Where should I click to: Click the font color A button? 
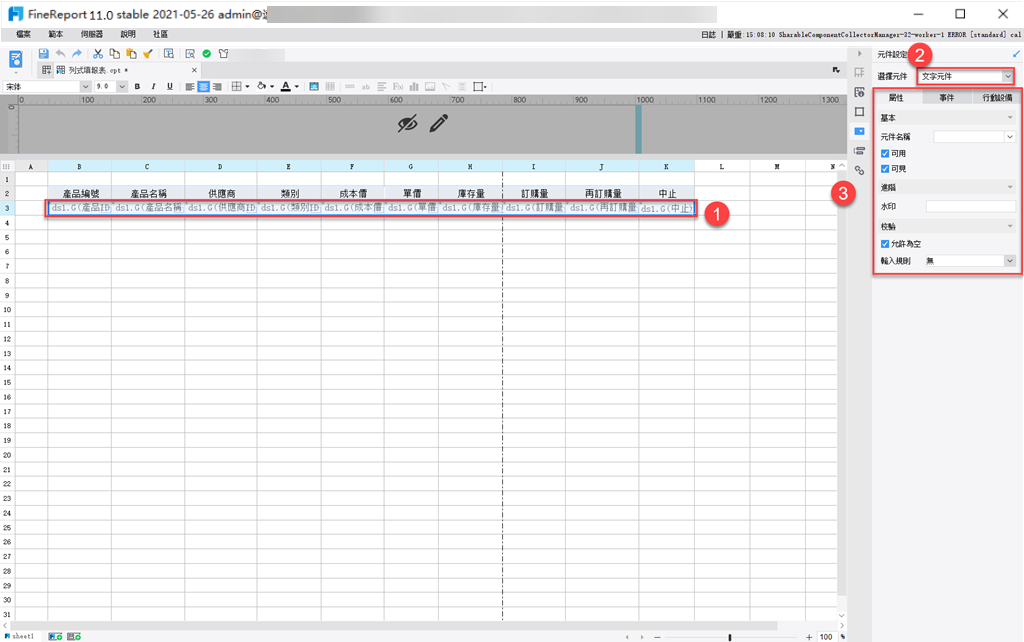pyautogui.click(x=285, y=86)
